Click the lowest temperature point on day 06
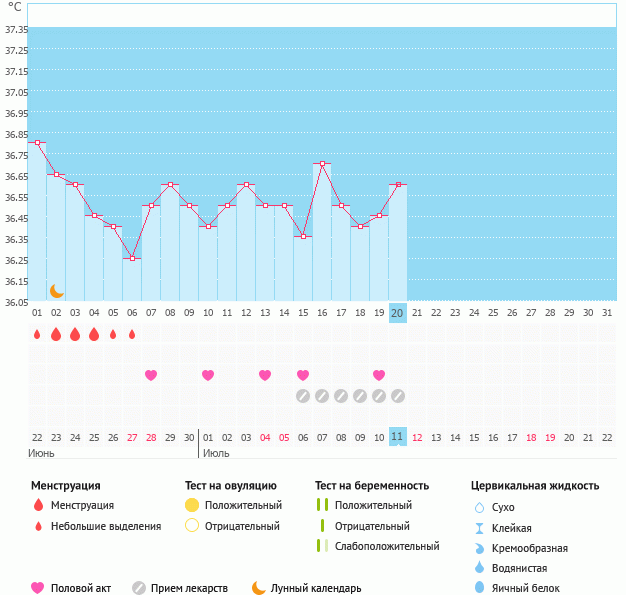The width and height of the screenshot is (626, 595). [132, 258]
